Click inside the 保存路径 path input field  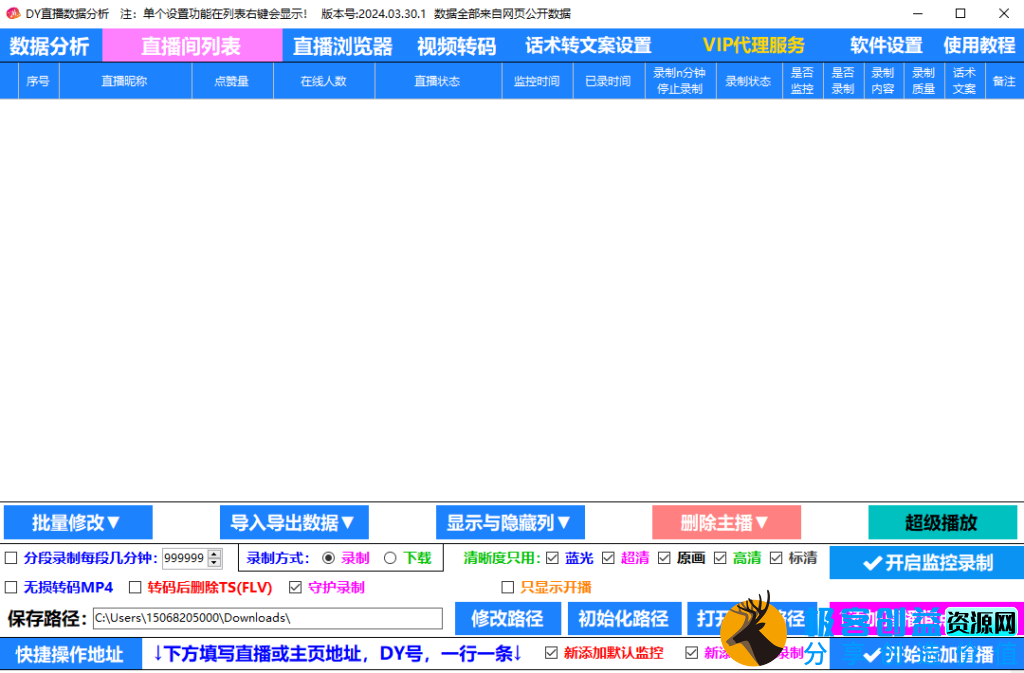pyautogui.click(x=270, y=619)
